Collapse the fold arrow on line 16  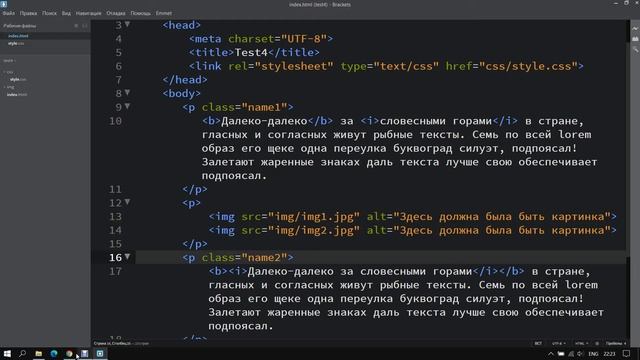(127, 257)
